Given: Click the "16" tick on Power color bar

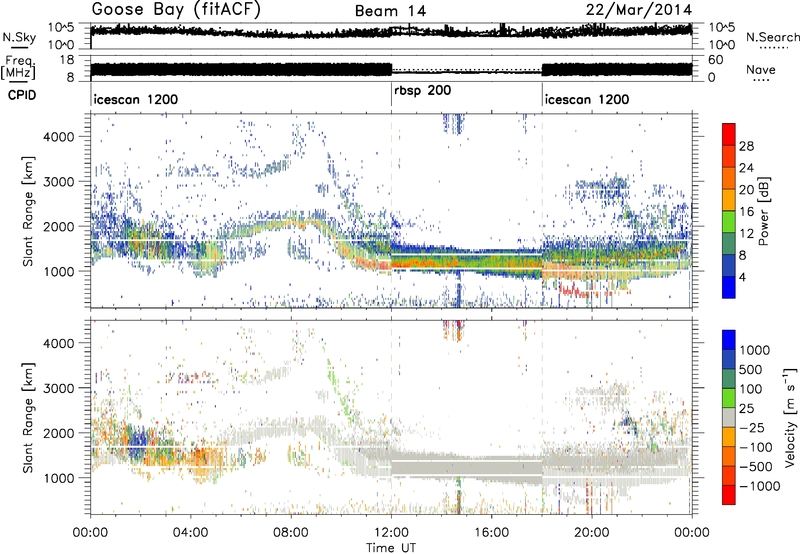Looking at the screenshot, I should (x=746, y=212).
